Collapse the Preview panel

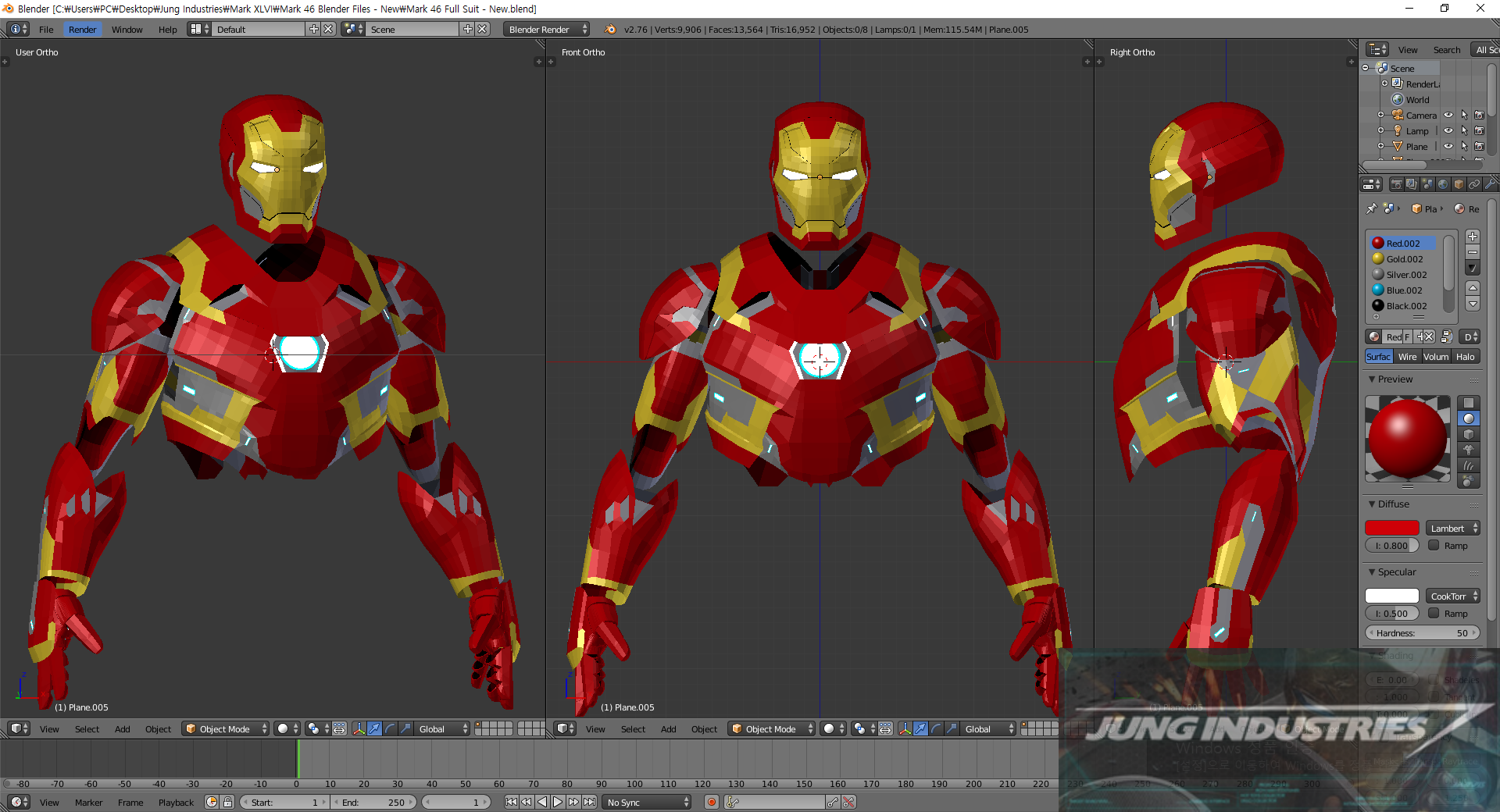pos(1372,379)
